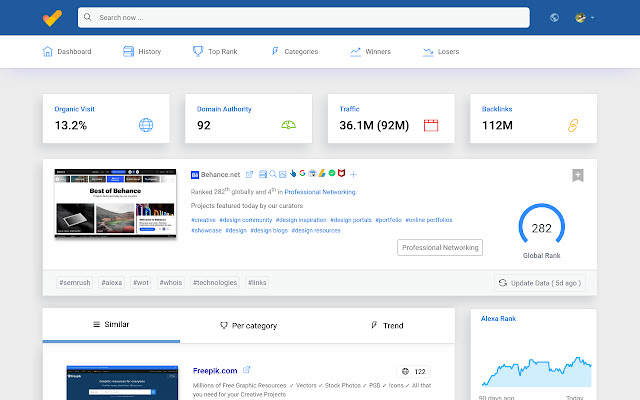Screen dimensions: 640x400
Task: Switch to the Trend tab
Action: pos(387,325)
